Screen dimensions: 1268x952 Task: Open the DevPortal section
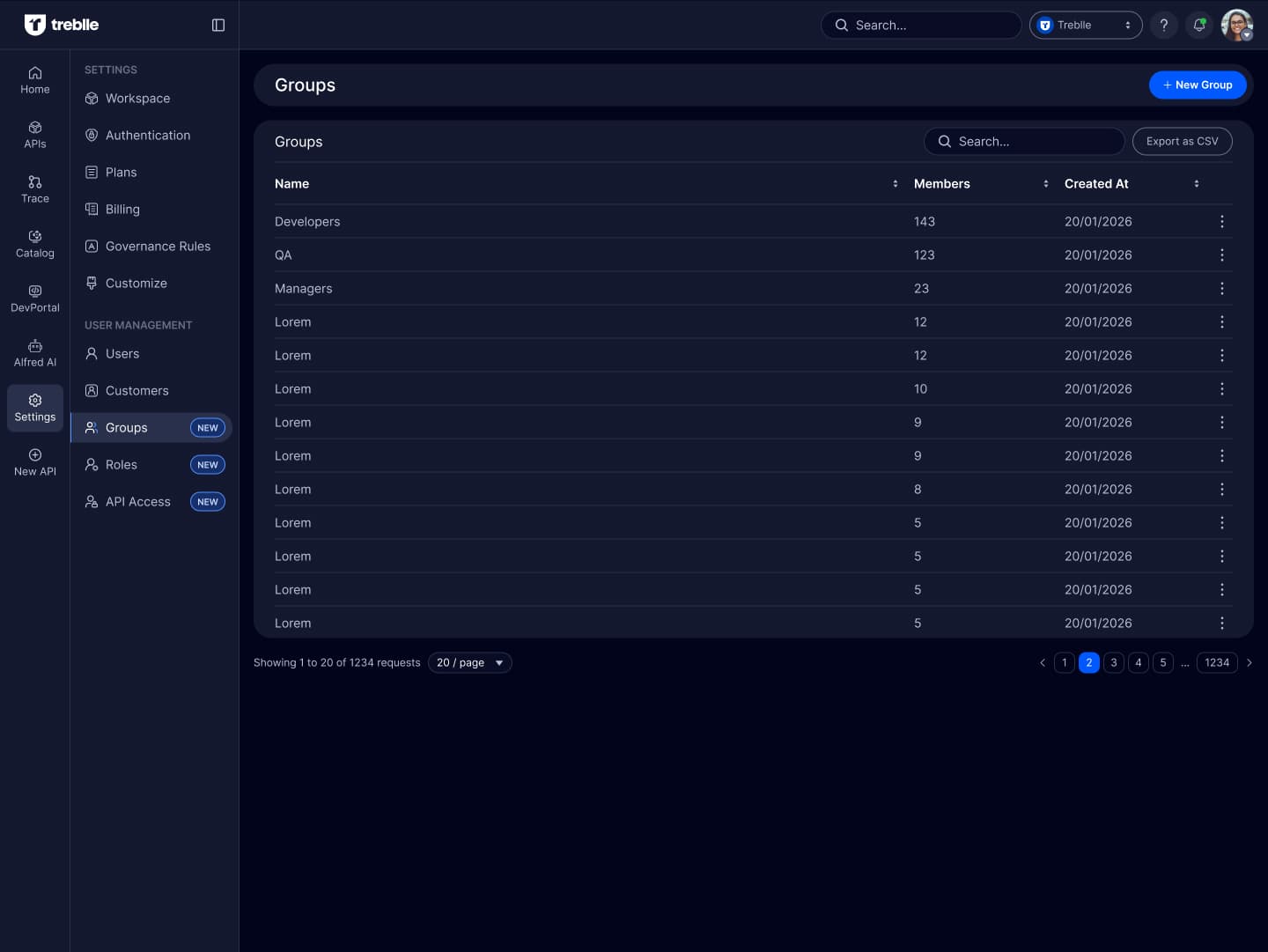pos(35,299)
